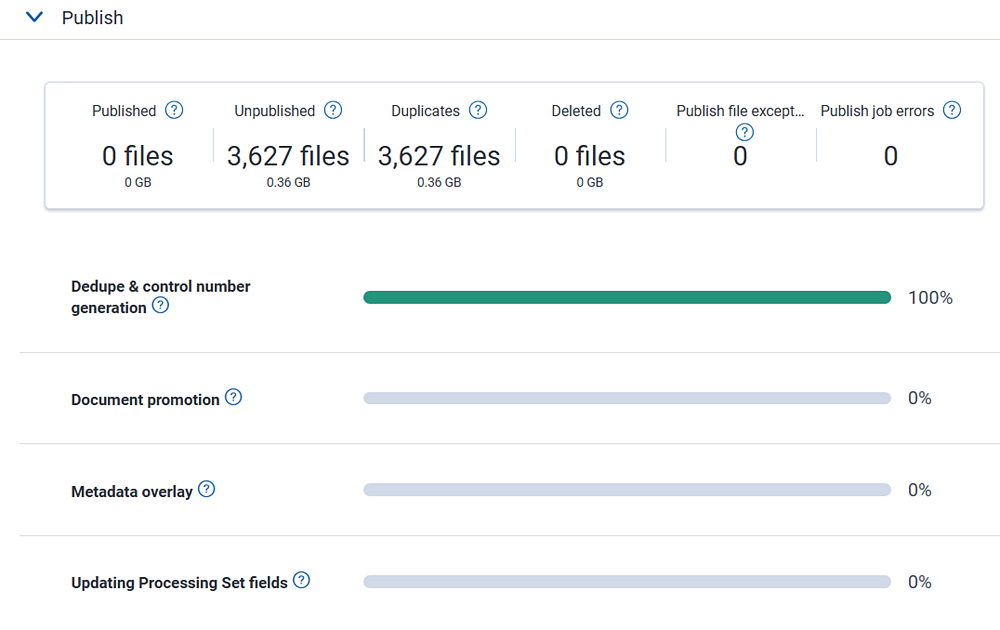Viewport: 1000px width, 630px height.
Task: Open help tooltip for Deleted files count
Action: [x=619, y=110]
